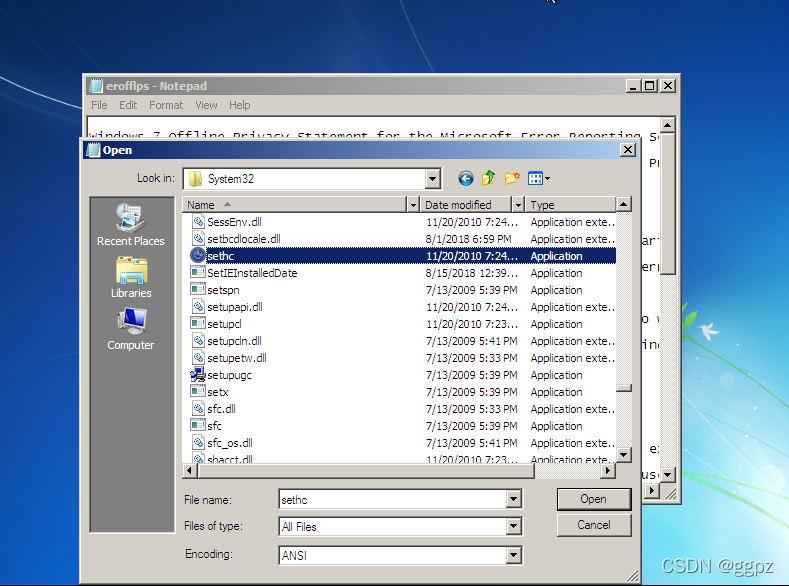Click the Open button
The height and width of the screenshot is (586, 789).
pos(594,499)
